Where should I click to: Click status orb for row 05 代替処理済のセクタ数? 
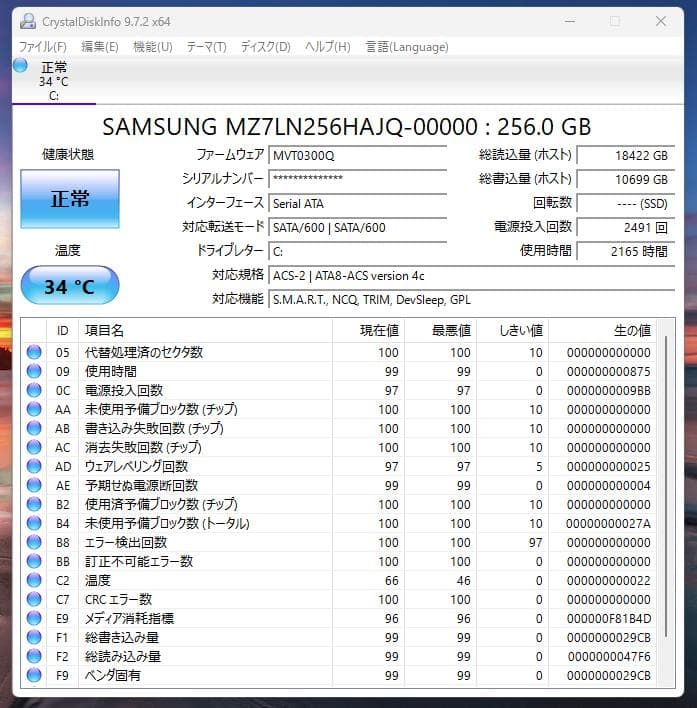[x=34, y=352]
